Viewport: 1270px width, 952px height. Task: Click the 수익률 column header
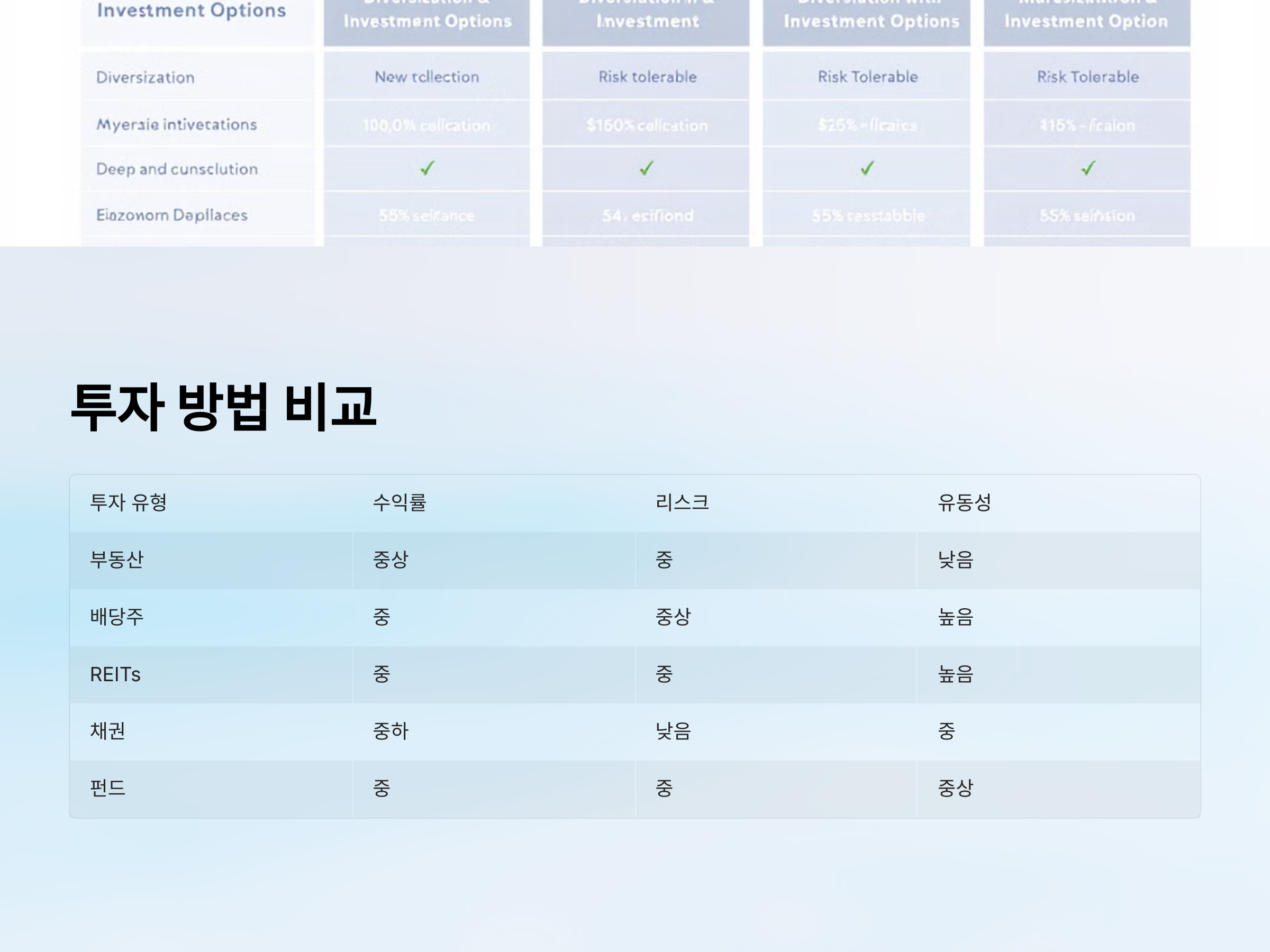399,502
